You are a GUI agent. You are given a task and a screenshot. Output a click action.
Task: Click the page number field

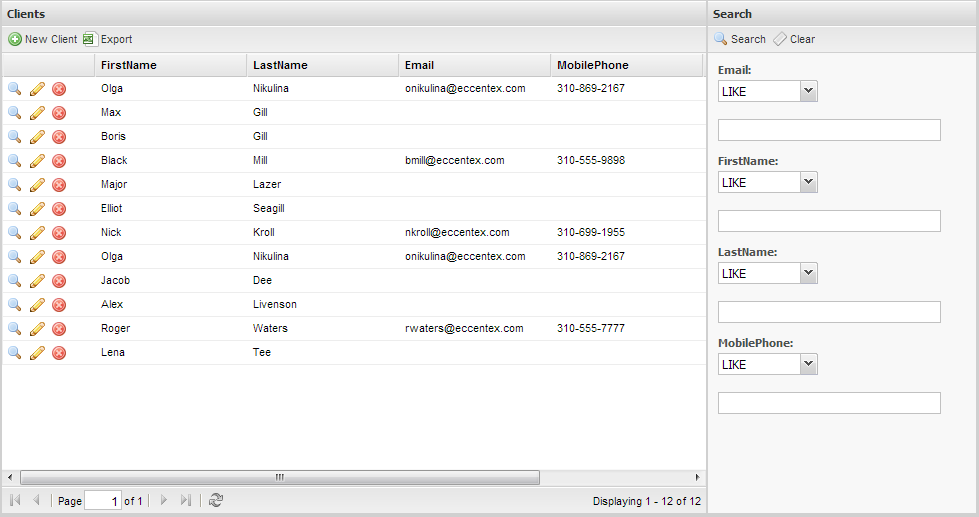coord(103,501)
